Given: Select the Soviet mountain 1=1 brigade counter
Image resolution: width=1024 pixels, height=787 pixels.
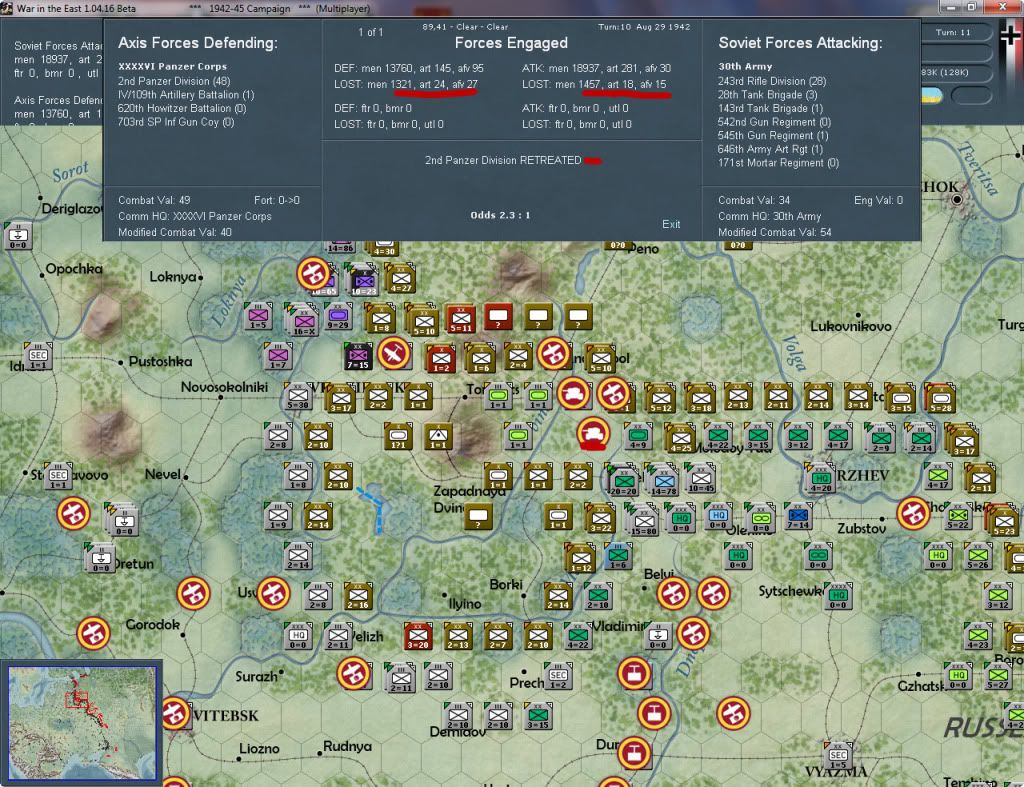Looking at the screenshot, I should coord(438,436).
